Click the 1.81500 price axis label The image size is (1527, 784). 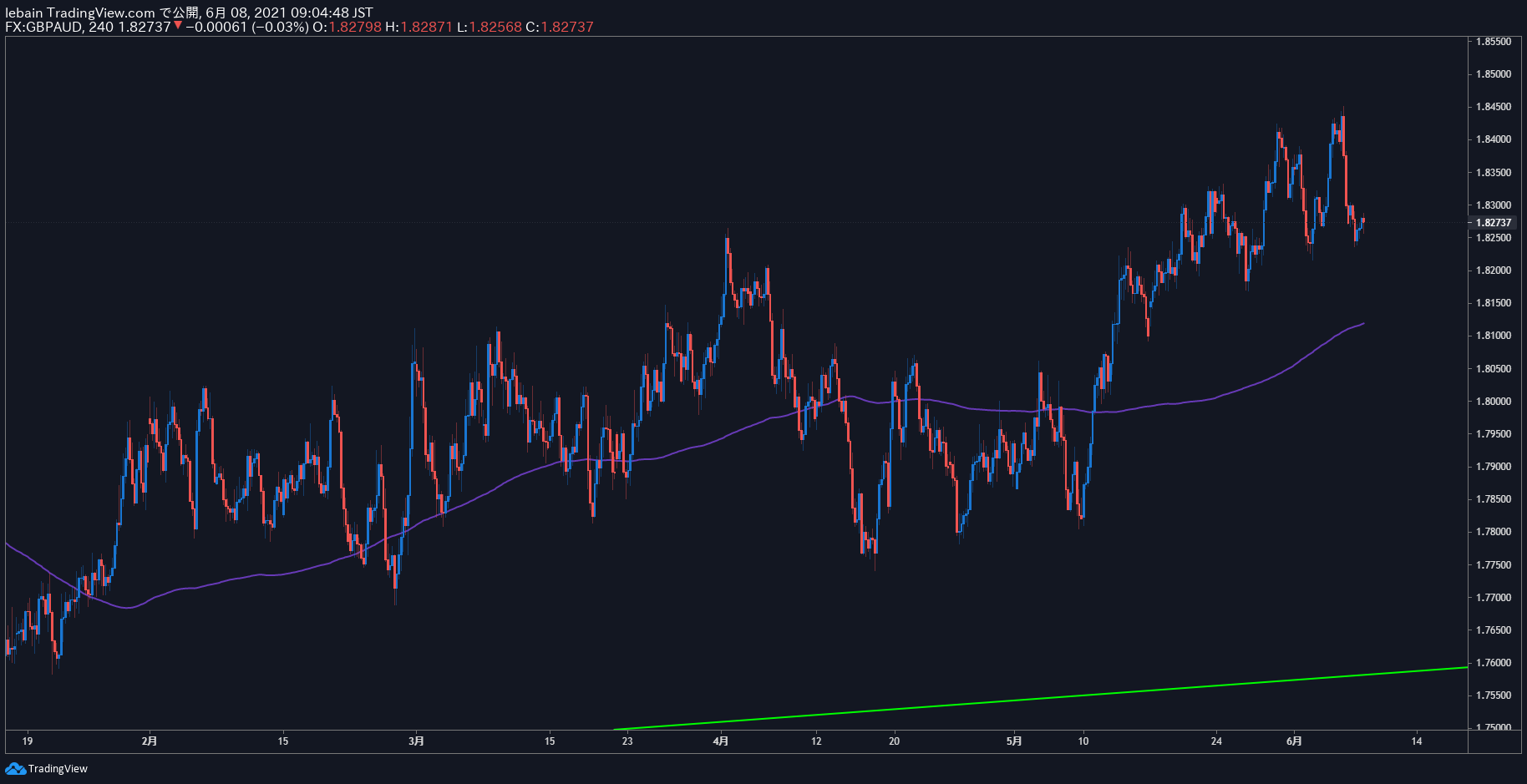click(x=1494, y=303)
